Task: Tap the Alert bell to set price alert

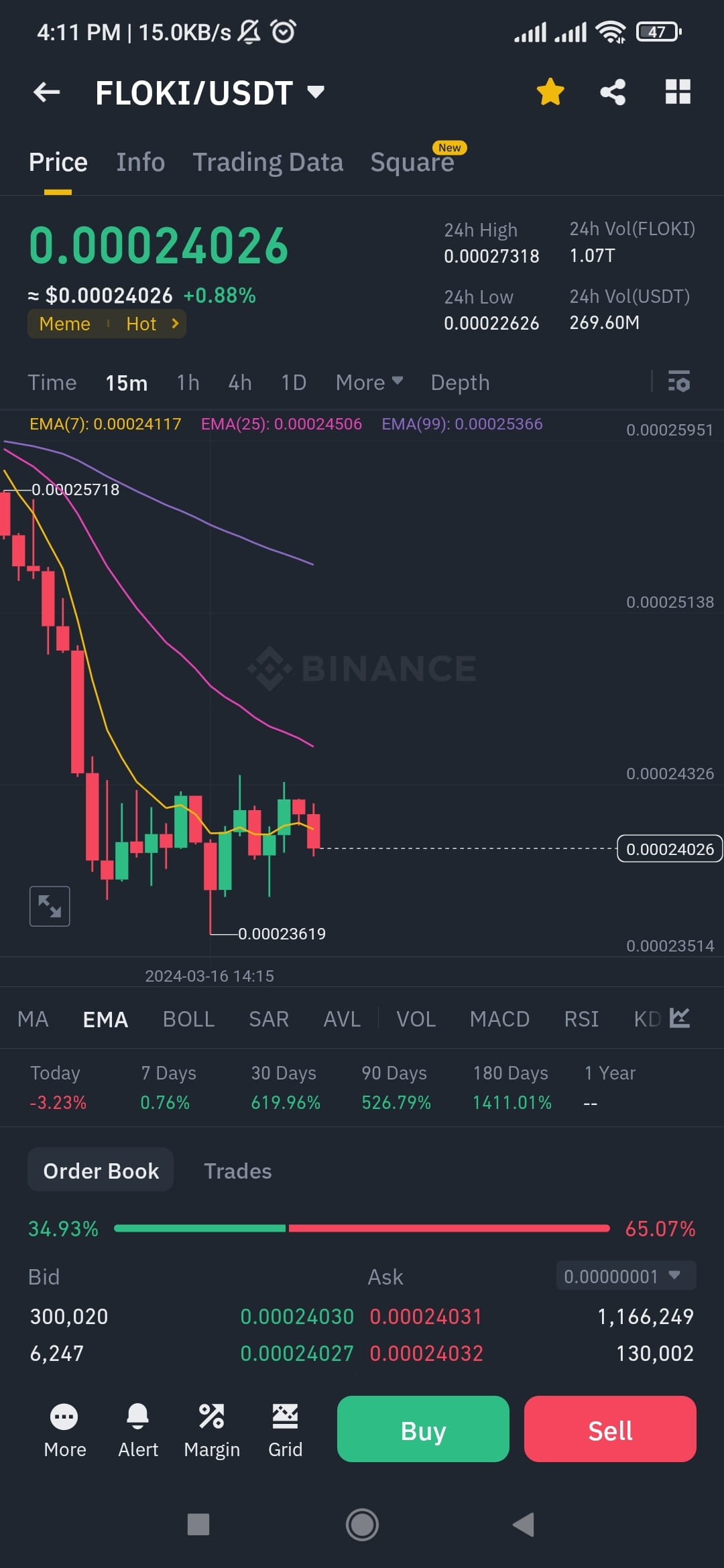Action: pos(138,1429)
